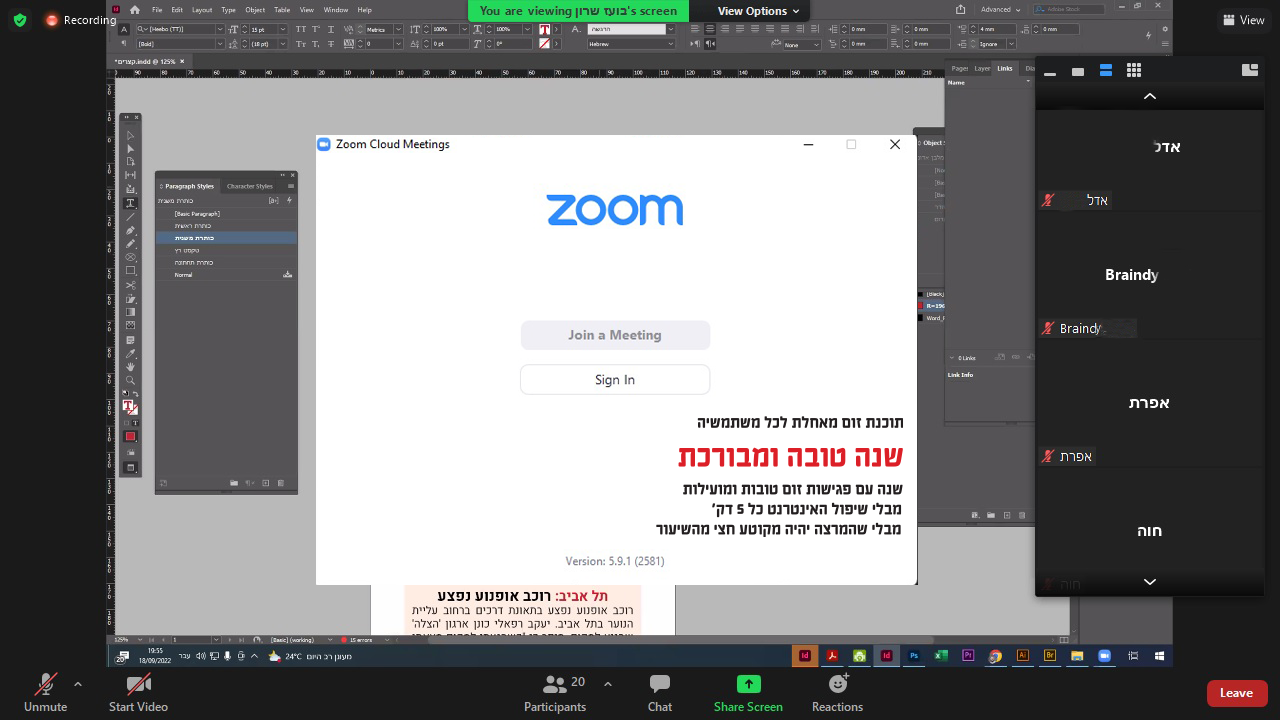Toggle the superscript formatting icon in InDesign
Viewport: 1280px width, 720px height.
pyautogui.click(x=316, y=29)
